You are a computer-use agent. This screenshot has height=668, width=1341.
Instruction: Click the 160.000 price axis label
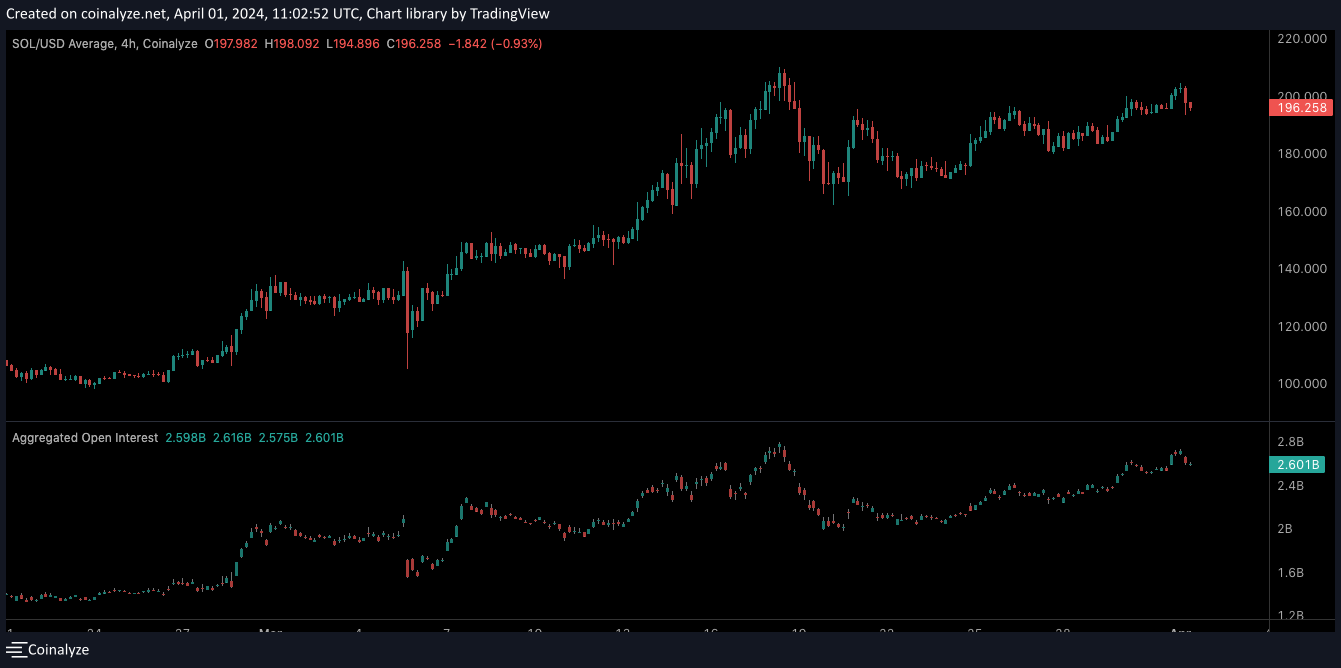(1302, 211)
